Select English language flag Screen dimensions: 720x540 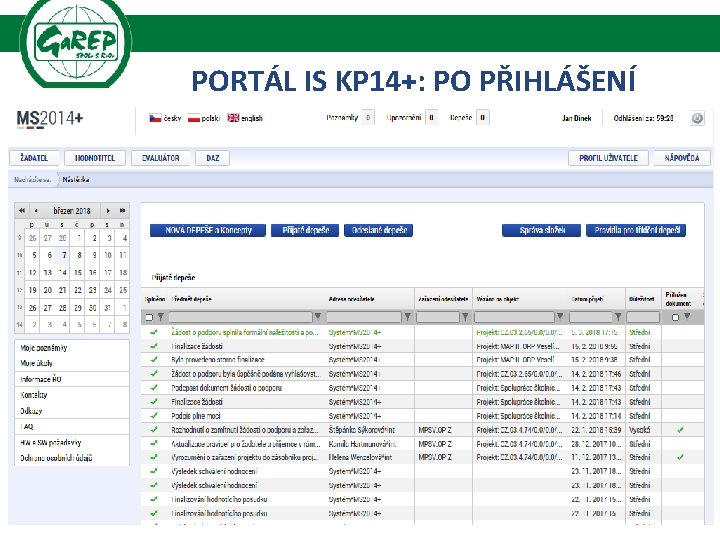click(233, 118)
